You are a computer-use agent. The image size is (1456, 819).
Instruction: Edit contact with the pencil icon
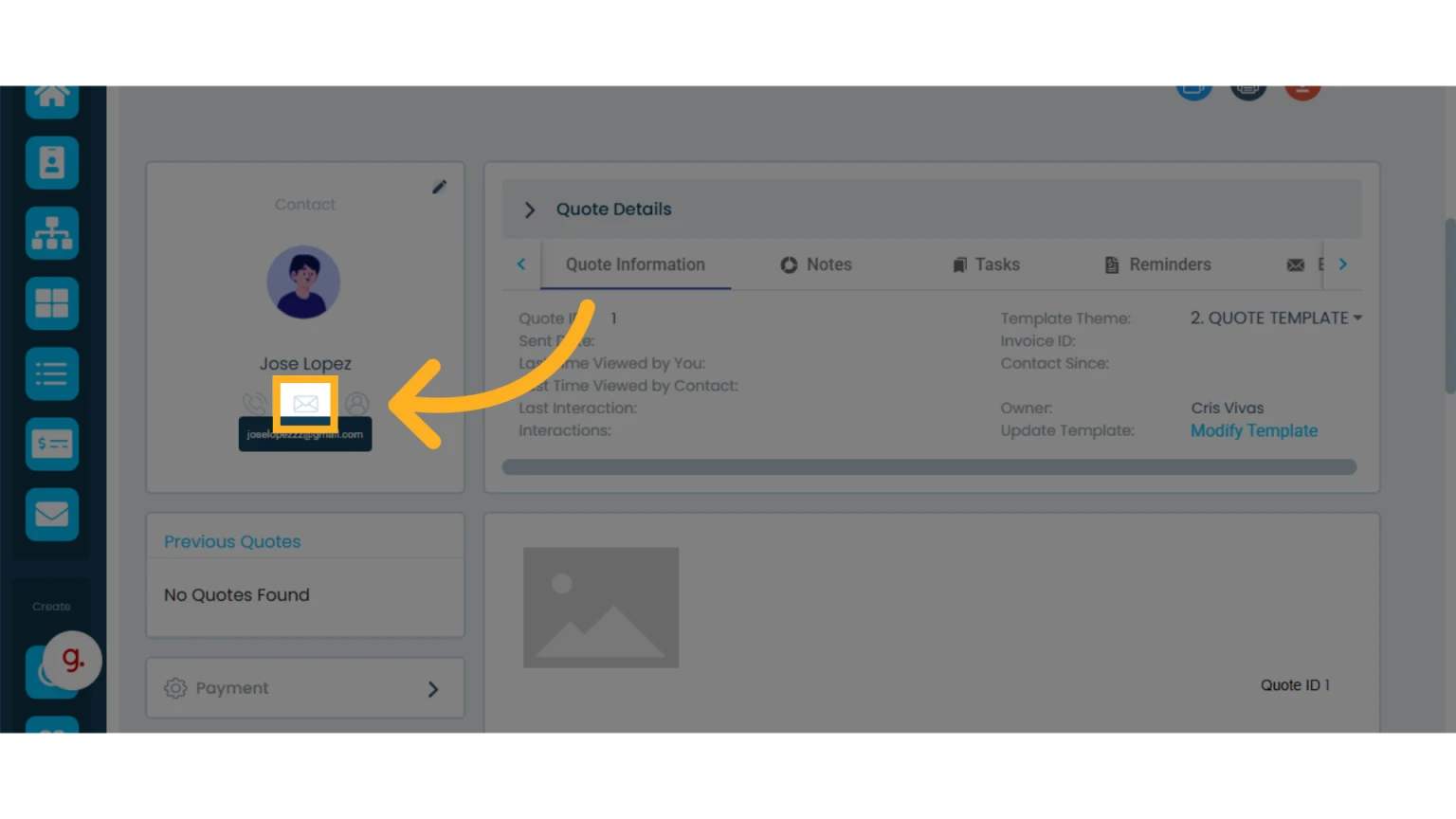(x=439, y=187)
